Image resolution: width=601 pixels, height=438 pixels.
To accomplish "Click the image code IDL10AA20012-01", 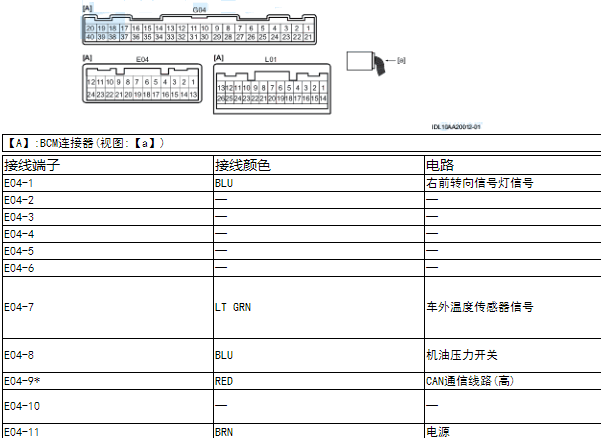I will click(x=456, y=127).
